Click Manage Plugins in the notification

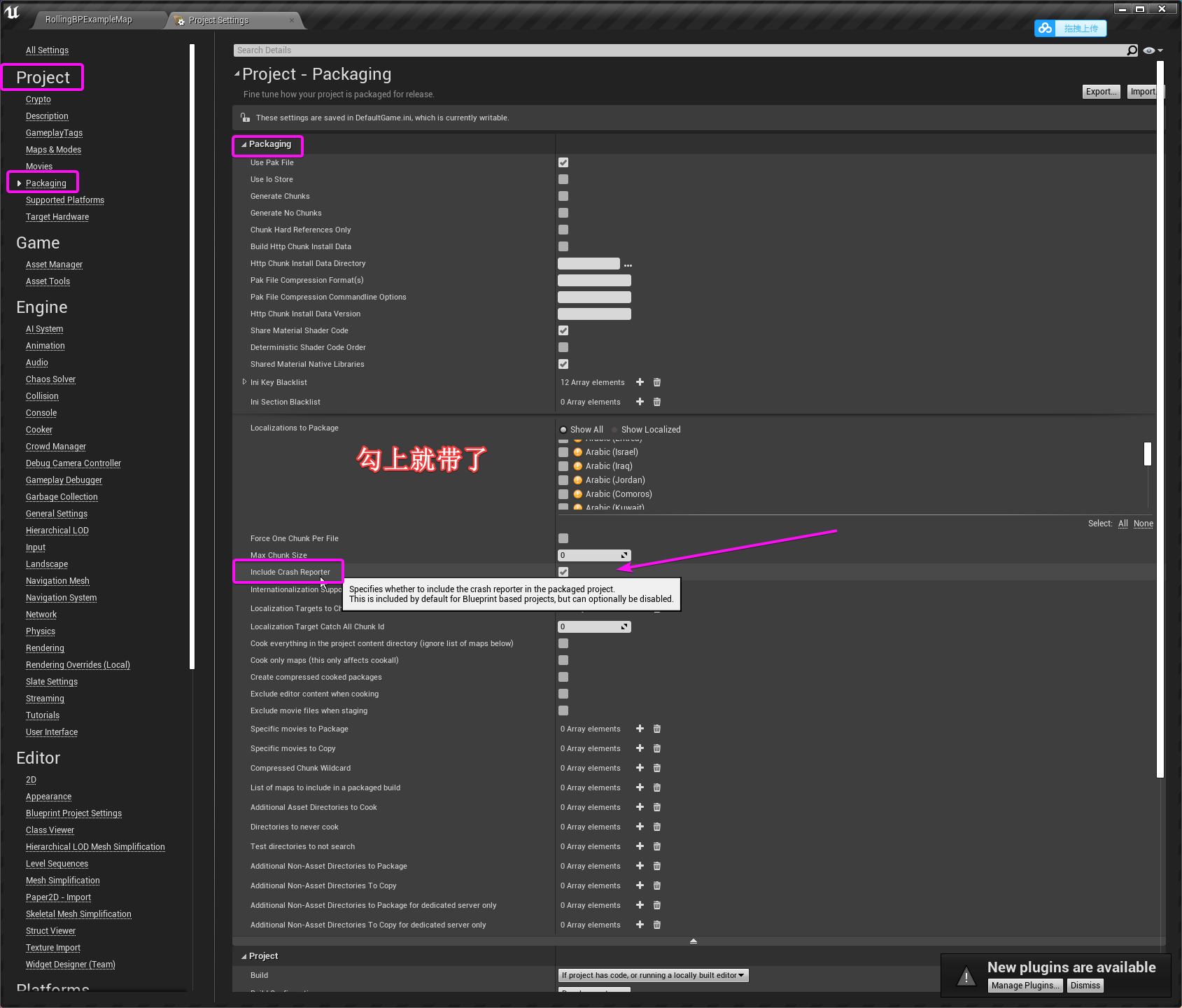point(1025,985)
